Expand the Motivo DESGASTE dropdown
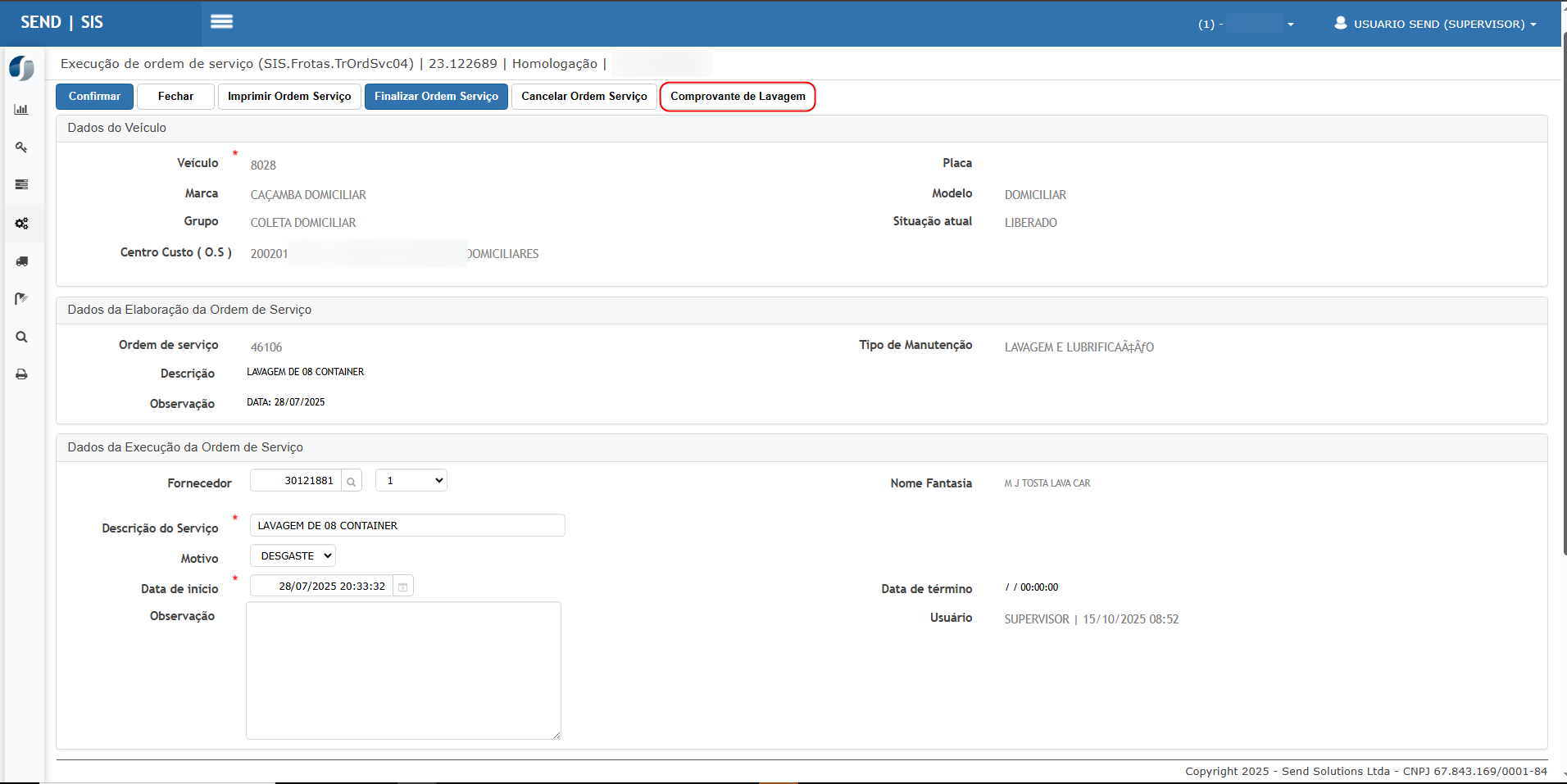This screenshot has width=1567, height=784. (293, 556)
